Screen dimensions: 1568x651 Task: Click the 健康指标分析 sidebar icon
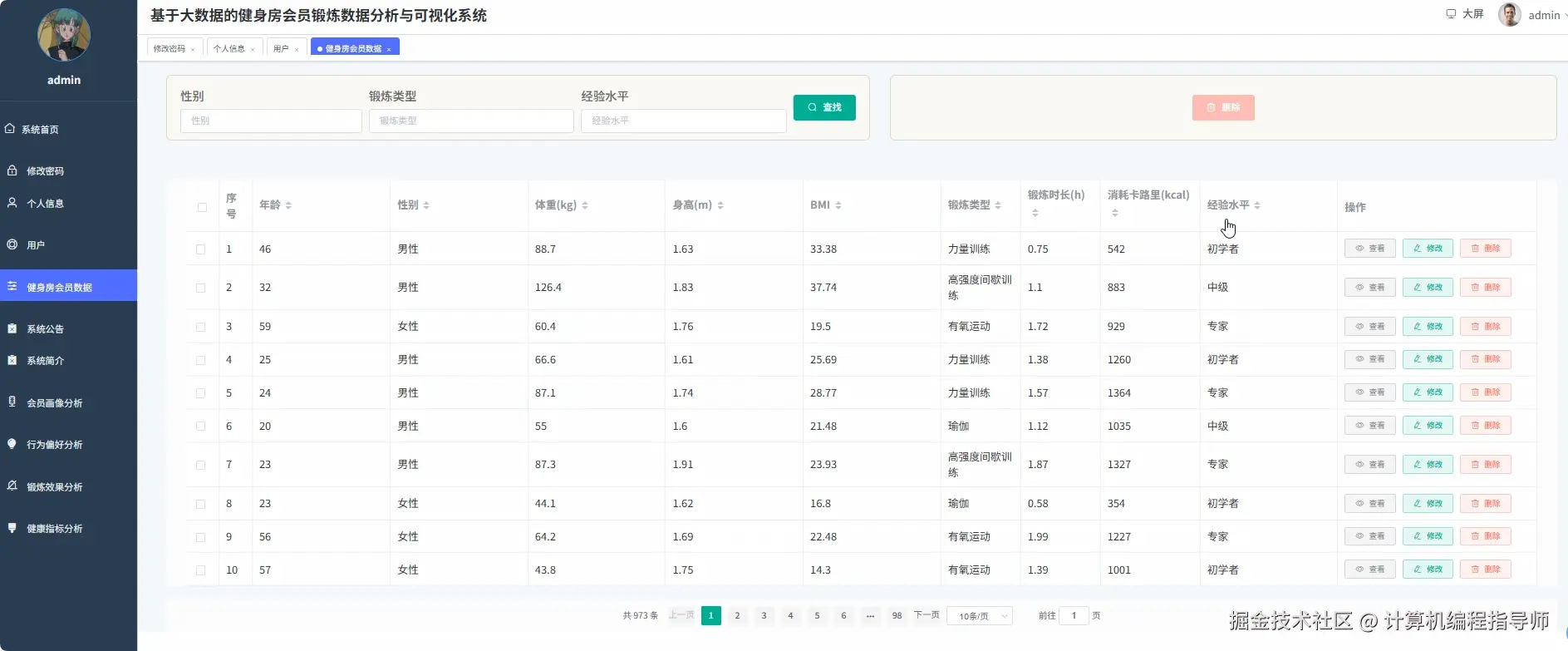point(12,528)
